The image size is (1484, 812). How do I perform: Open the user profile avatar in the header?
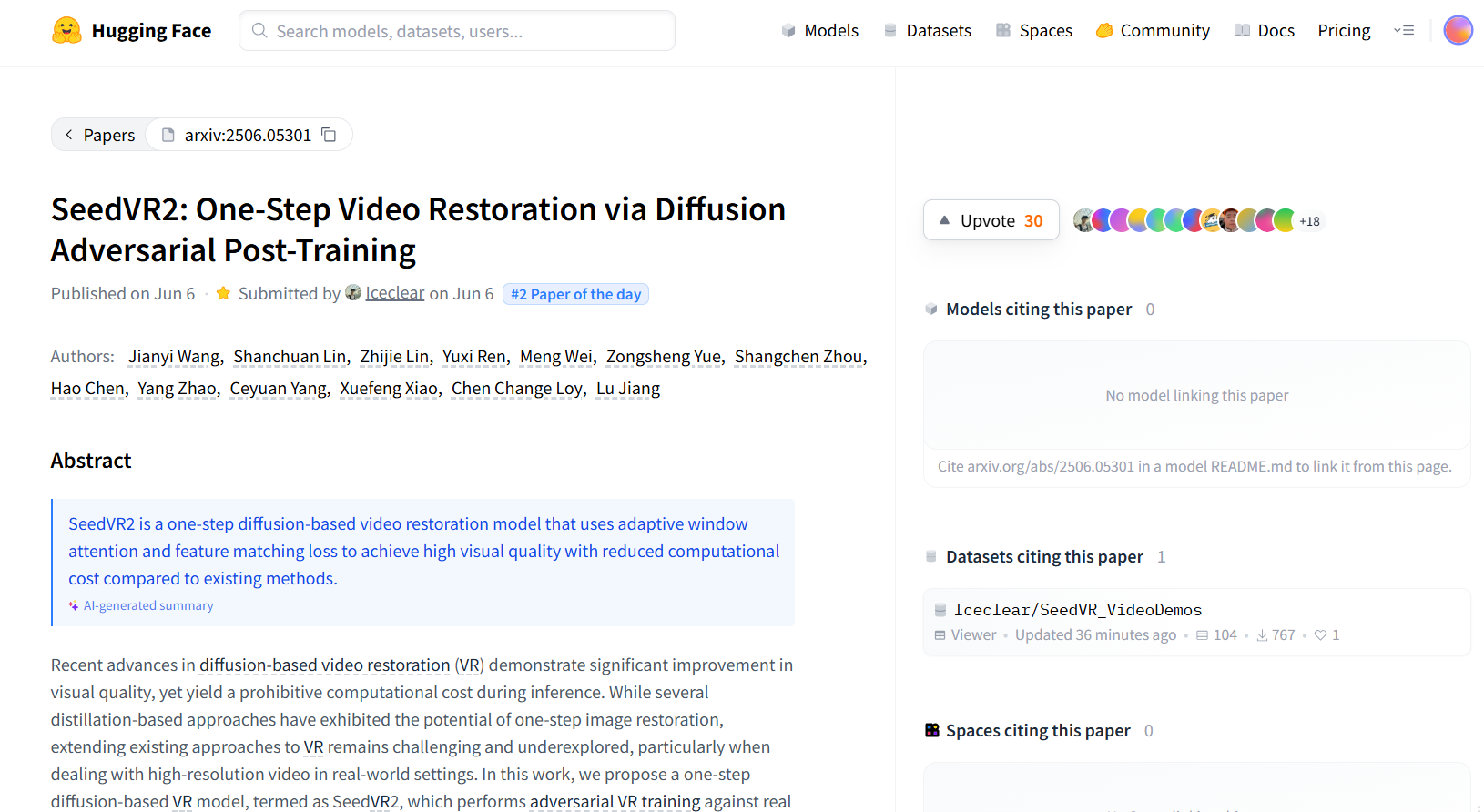pos(1458,30)
